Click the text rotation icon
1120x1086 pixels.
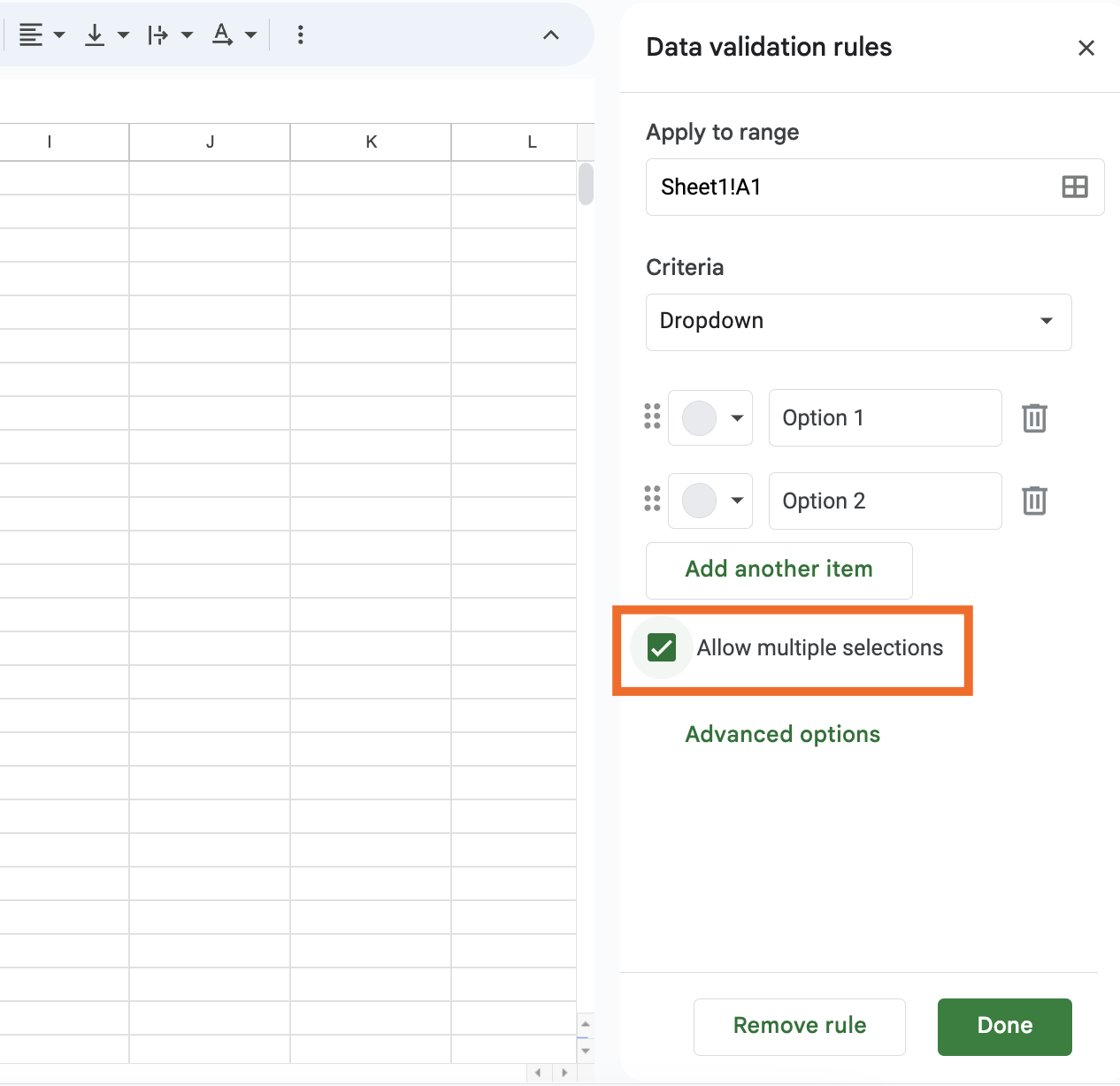pyautogui.click(x=222, y=35)
